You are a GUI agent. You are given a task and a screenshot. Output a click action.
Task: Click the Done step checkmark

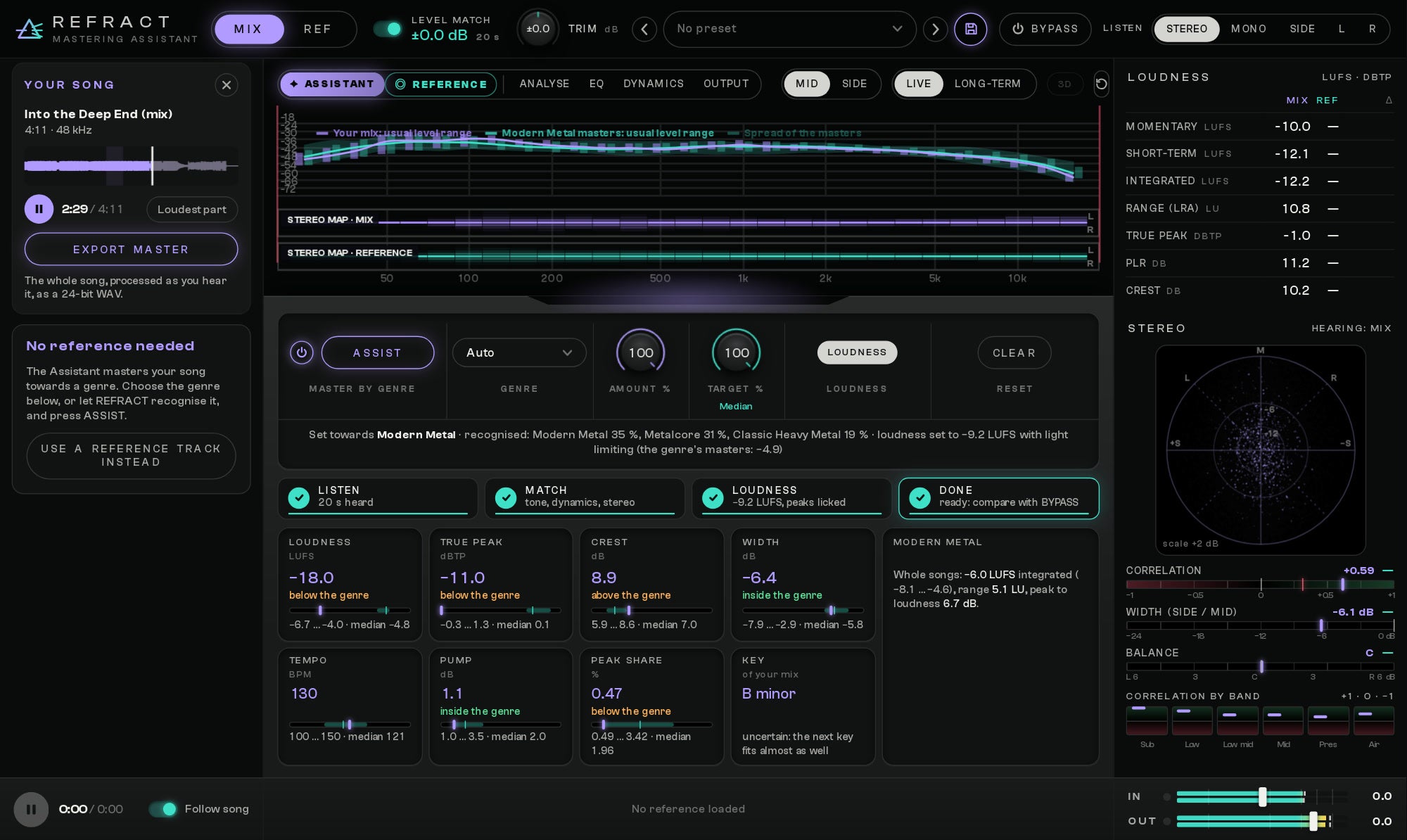919,497
